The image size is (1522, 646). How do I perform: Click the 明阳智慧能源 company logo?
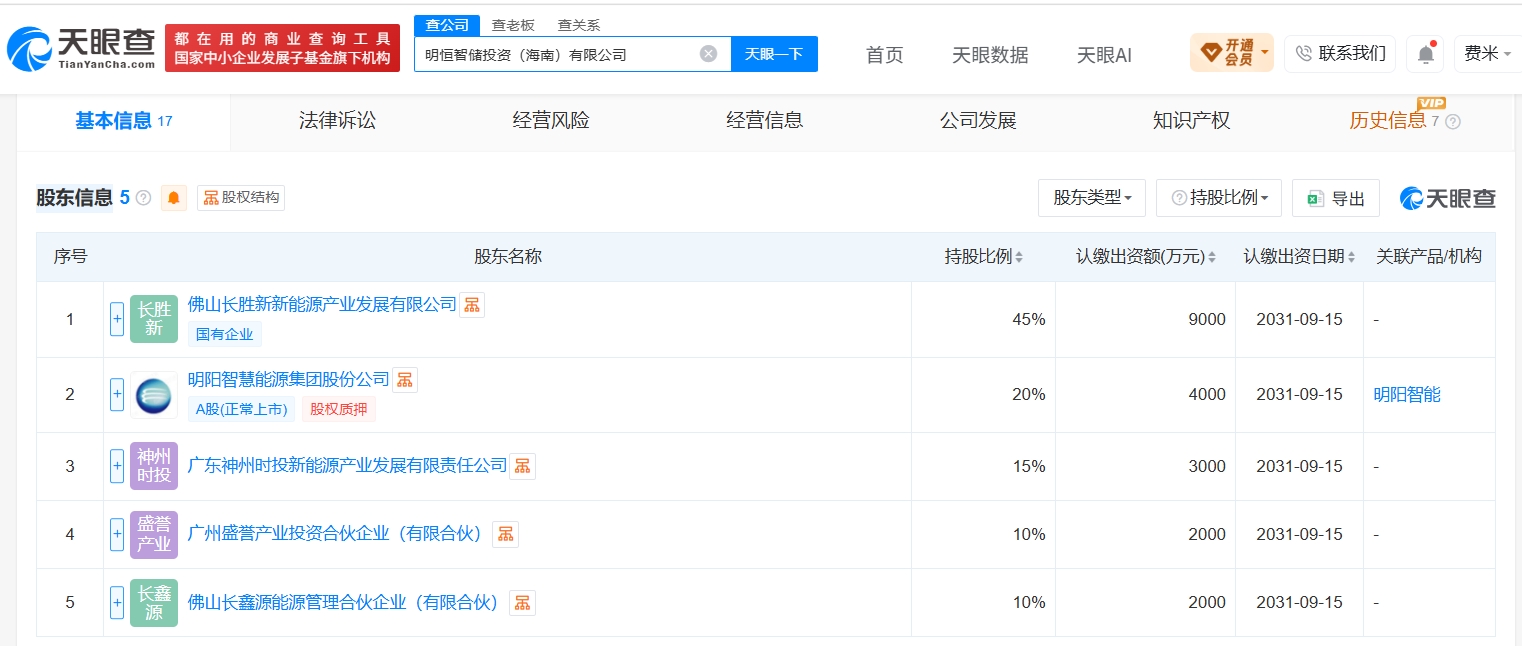(x=154, y=395)
